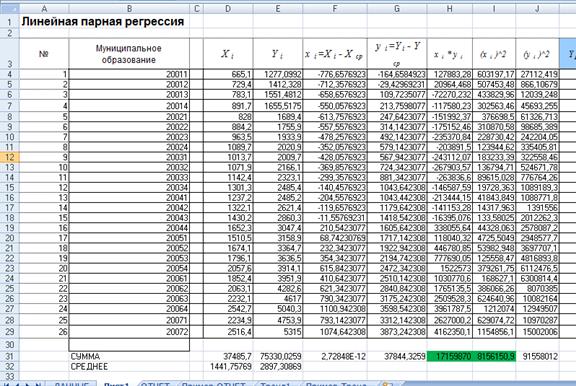Viewport: 576px width, 386px height.
Task: Select the cell with value -11,55769231
Action: [x=335, y=217]
